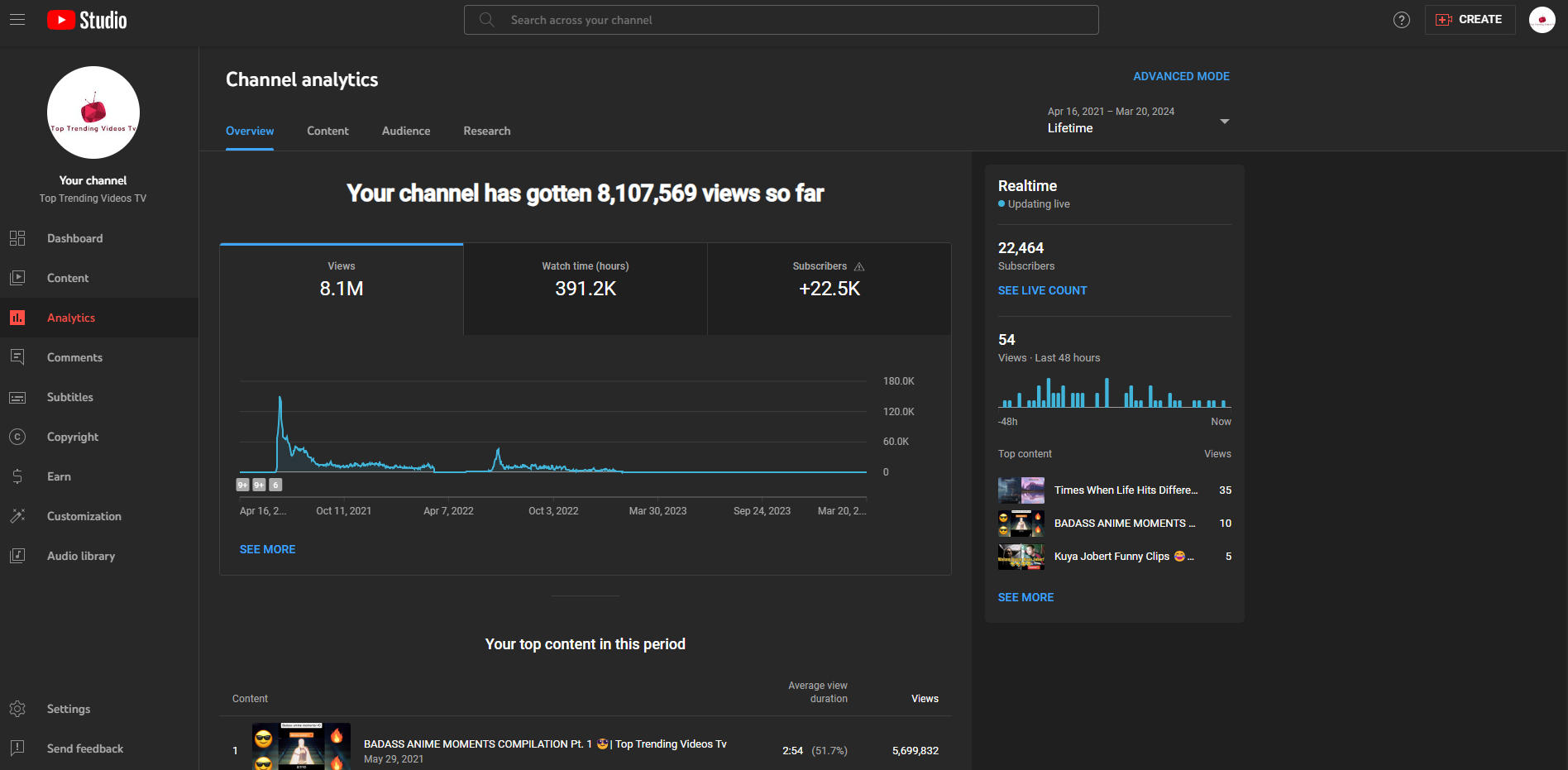Click the Subtitles icon in sidebar
The height and width of the screenshot is (770, 1568).
(x=17, y=397)
